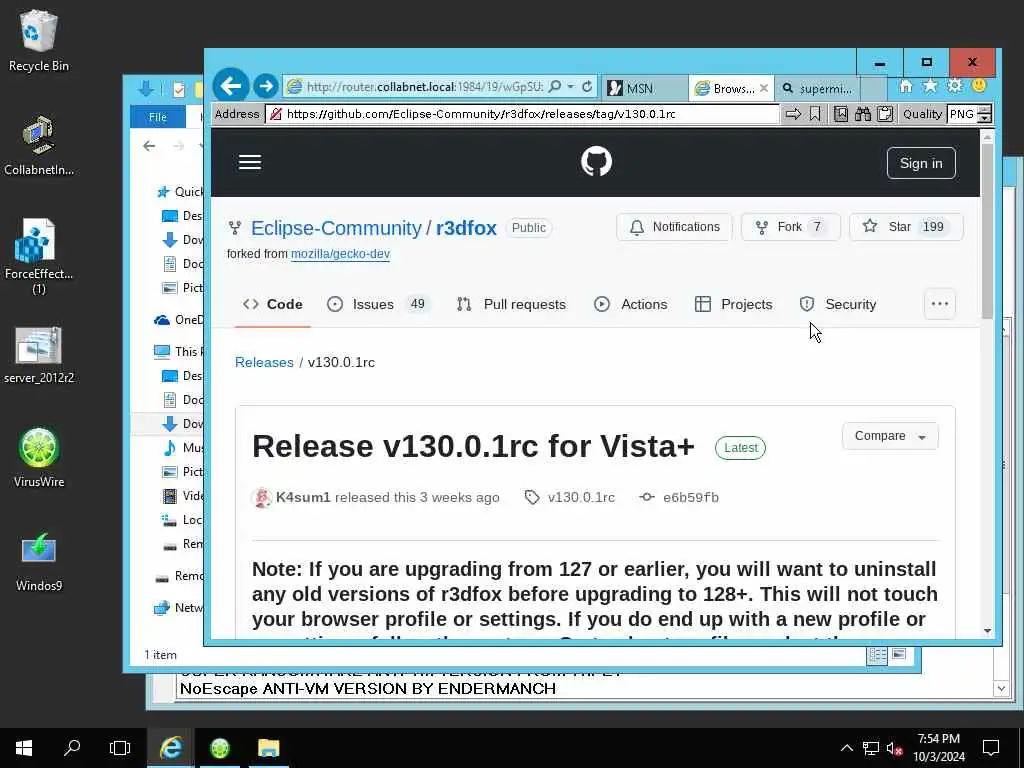Image resolution: width=1024 pixels, height=768 pixels.
Task: Open the Eclipse-Community owner link
Action: point(336,228)
